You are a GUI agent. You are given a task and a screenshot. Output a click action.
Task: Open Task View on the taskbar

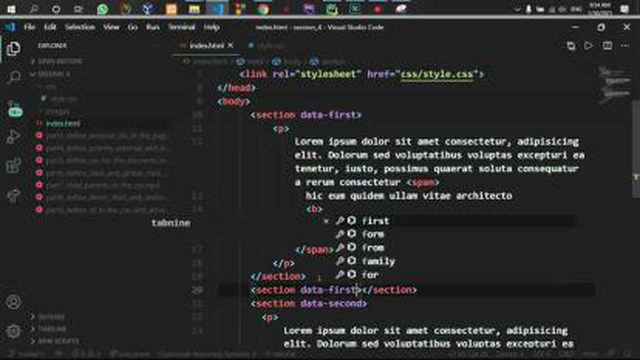[78, 9]
